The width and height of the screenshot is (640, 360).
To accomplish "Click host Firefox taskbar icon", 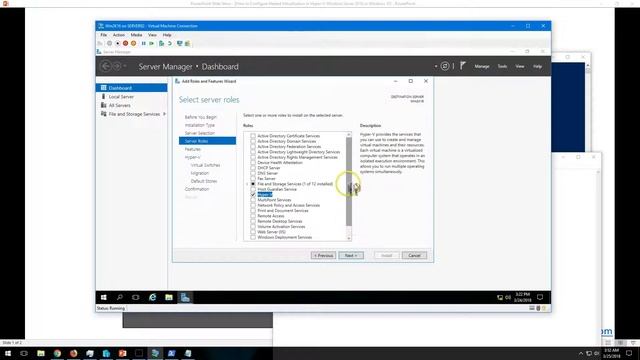I will tap(73, 353).
